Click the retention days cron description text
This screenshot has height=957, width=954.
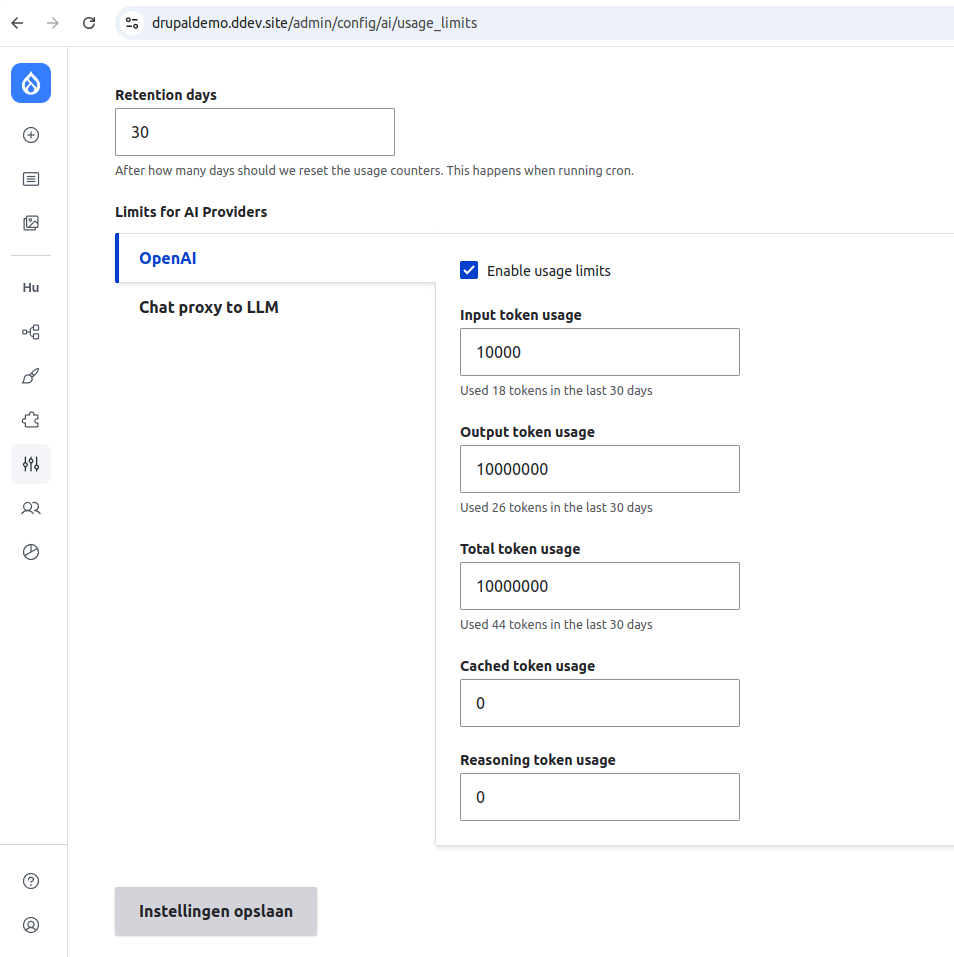[x=374, y=170]
